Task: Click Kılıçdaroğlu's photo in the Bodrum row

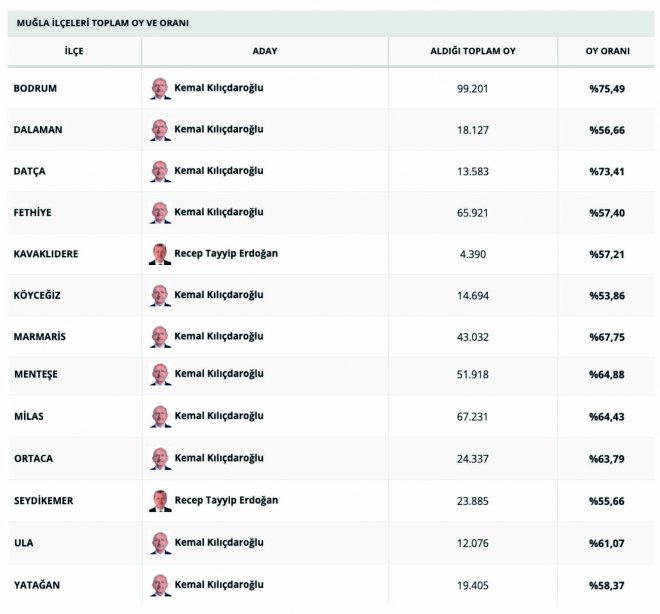Action: click(x=160, y=88)
